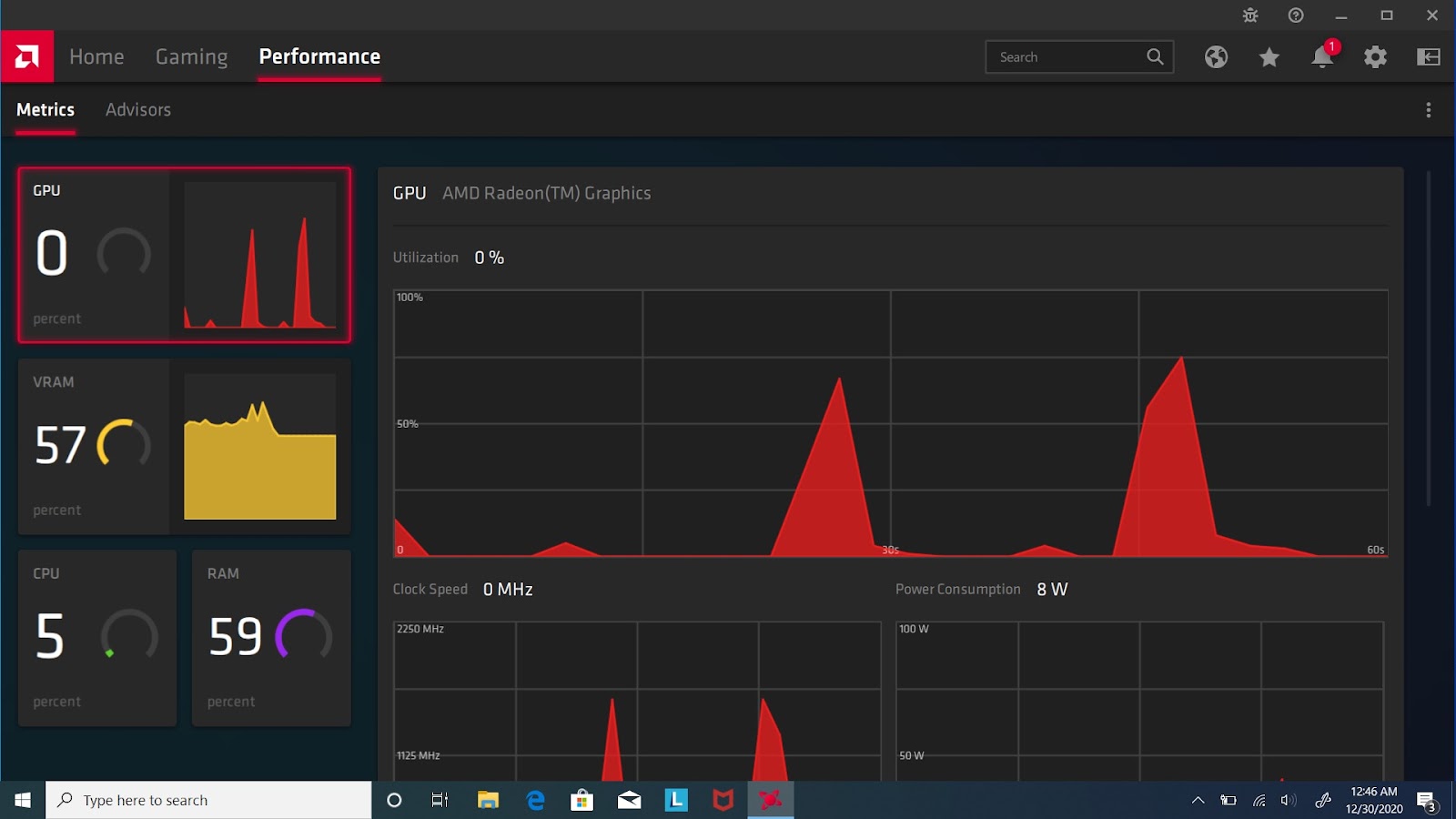The width and height of the screenshot is (1456, 819).
Task: Open the three-dot more options menu
Action: (1429, 110)
